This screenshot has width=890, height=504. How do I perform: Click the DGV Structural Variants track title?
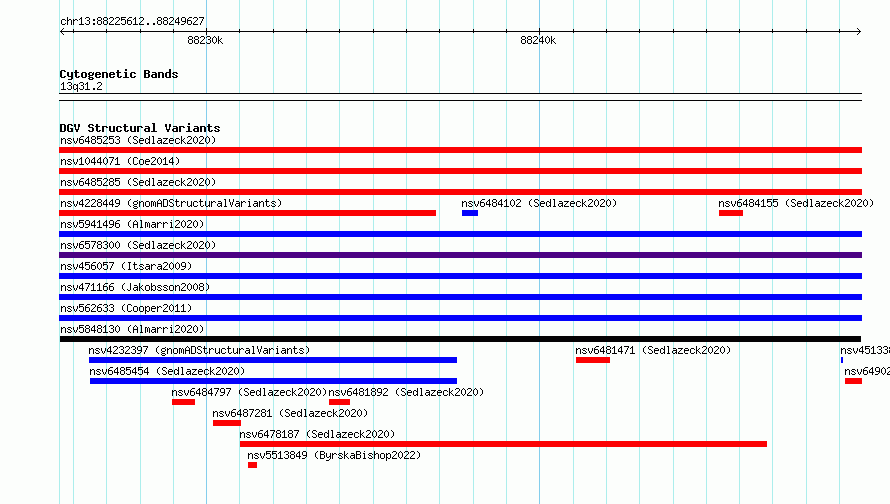point(140,128)
